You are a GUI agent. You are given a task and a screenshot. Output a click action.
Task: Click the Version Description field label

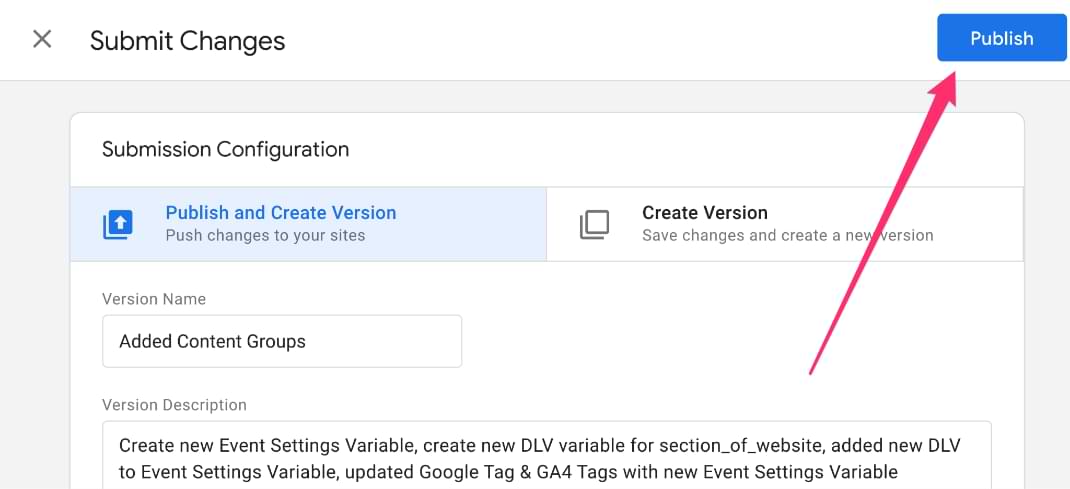(175, 405)
